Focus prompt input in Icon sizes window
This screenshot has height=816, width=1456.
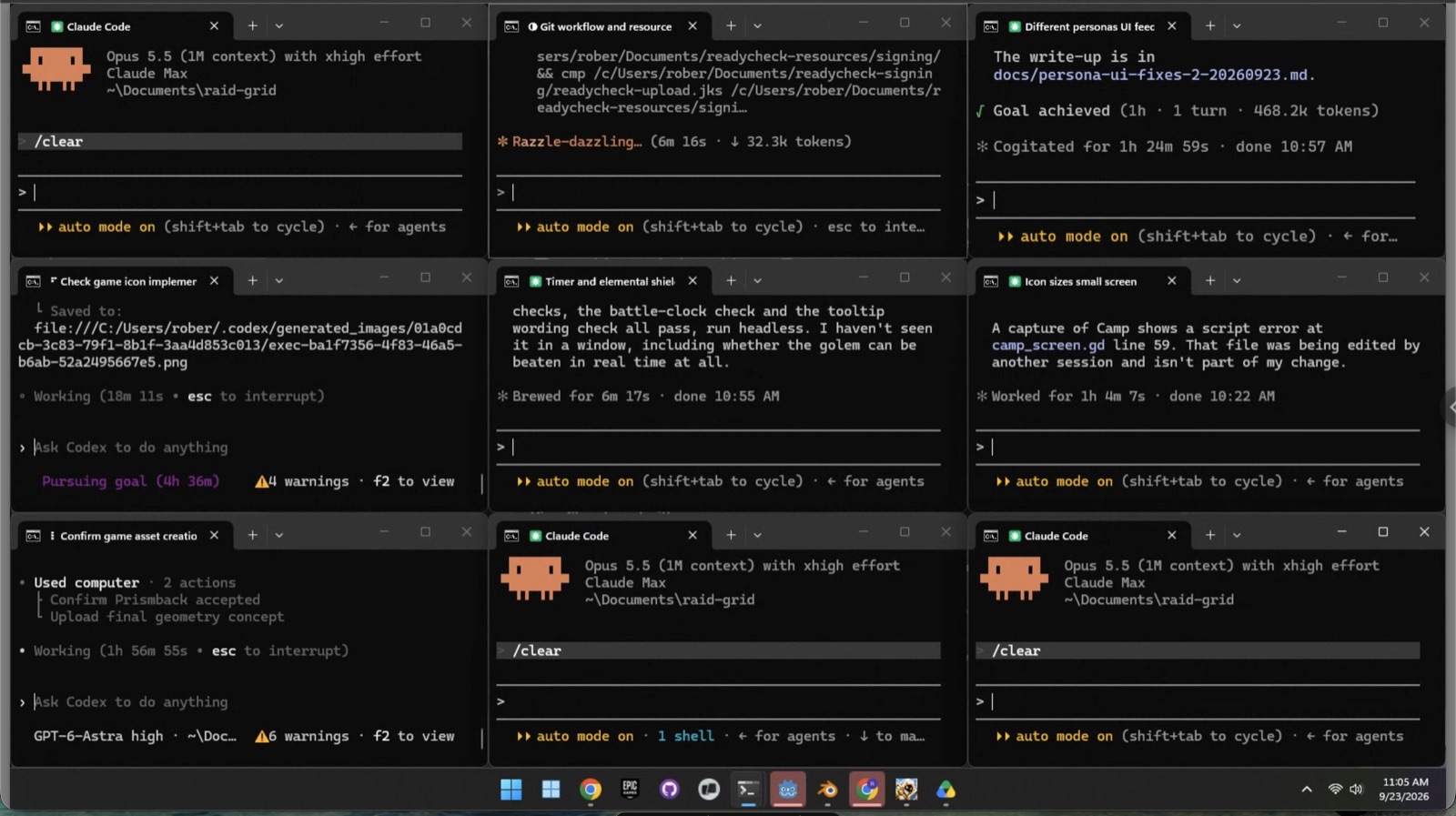pos(1197,447)
